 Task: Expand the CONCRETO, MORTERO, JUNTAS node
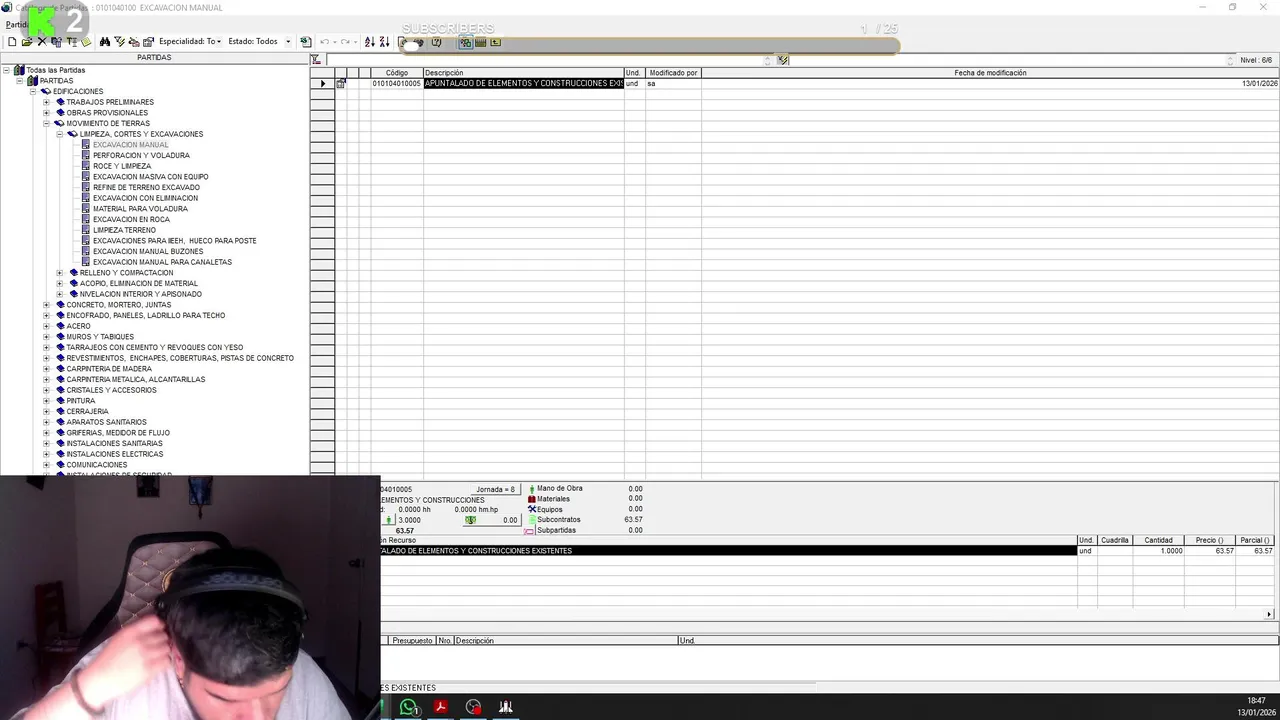[46, 305]
